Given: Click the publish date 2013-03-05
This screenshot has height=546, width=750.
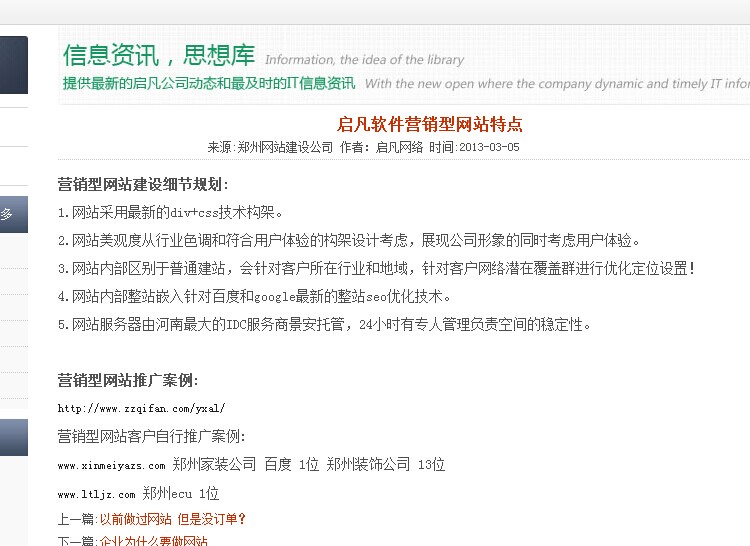Looking at the screenshot, I should tap(489, 147).
